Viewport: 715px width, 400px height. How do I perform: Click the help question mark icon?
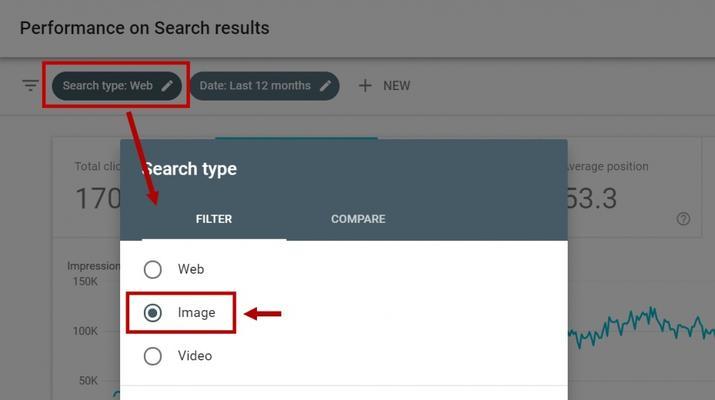pos(683,219)
